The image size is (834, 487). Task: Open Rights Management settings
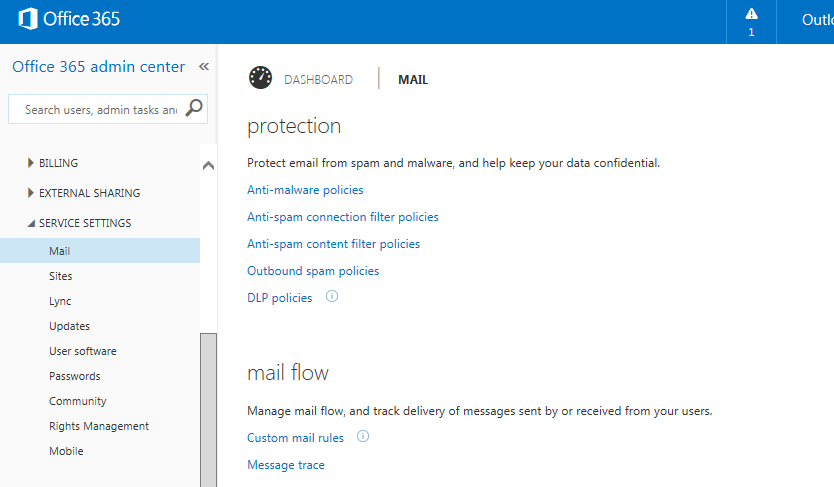click(x=99, y=426)
